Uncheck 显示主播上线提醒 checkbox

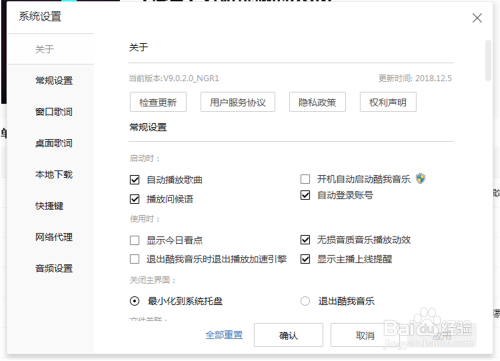click(305, 259)
